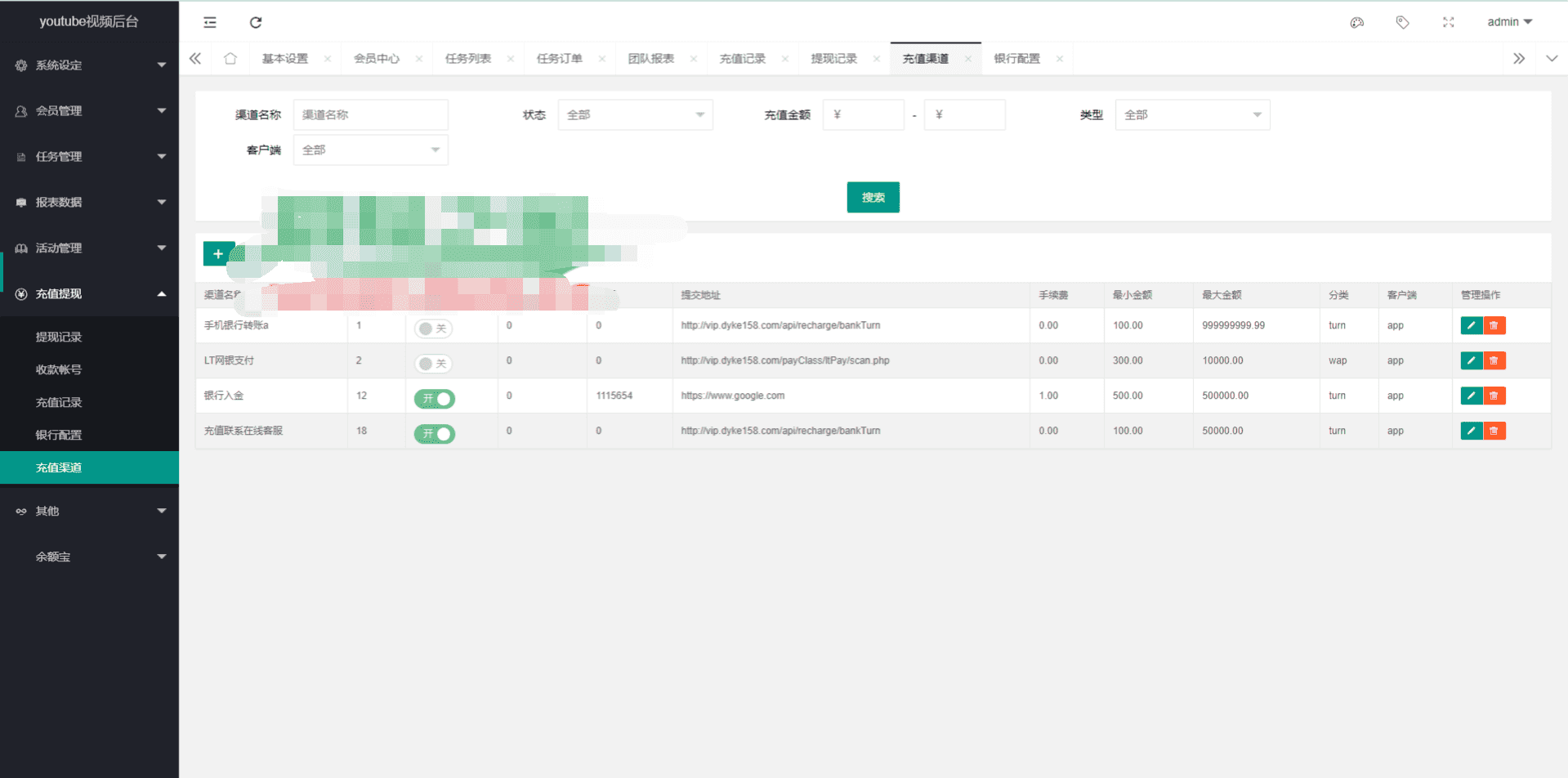Edit the 银行入金 channel row

click(1471, 396)
